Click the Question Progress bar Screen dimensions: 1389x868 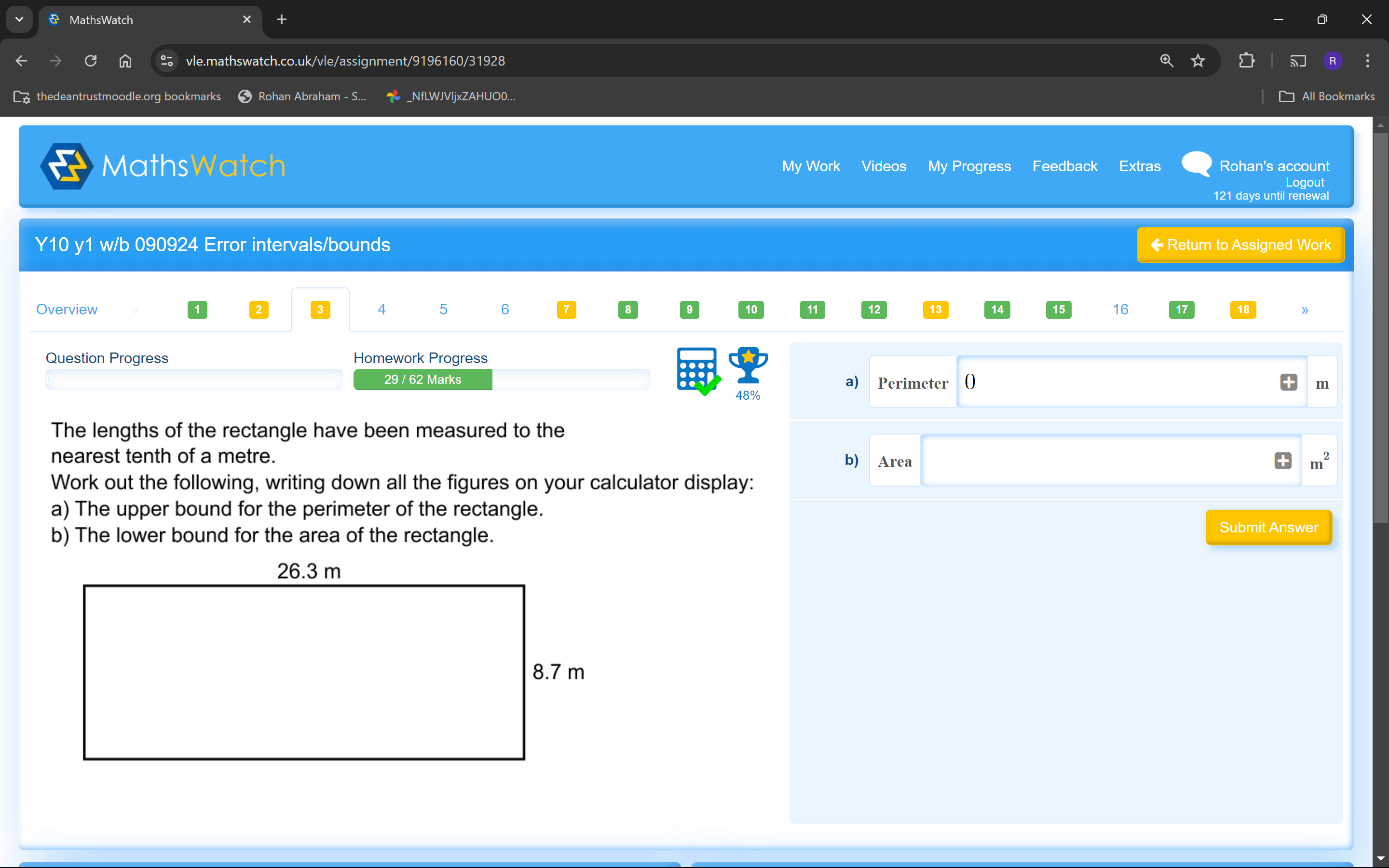click(x=194, y=380)
